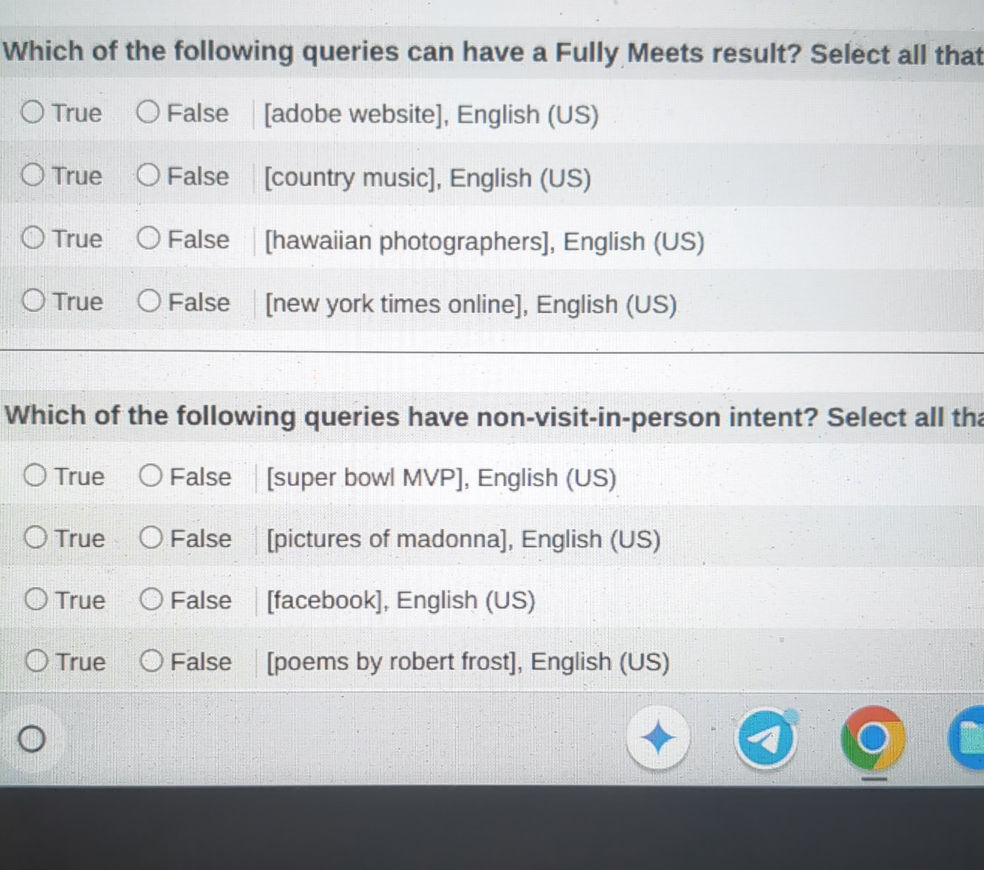Mark [super bowl MVP] as True

pyautogui.click(x=34, y=476)
